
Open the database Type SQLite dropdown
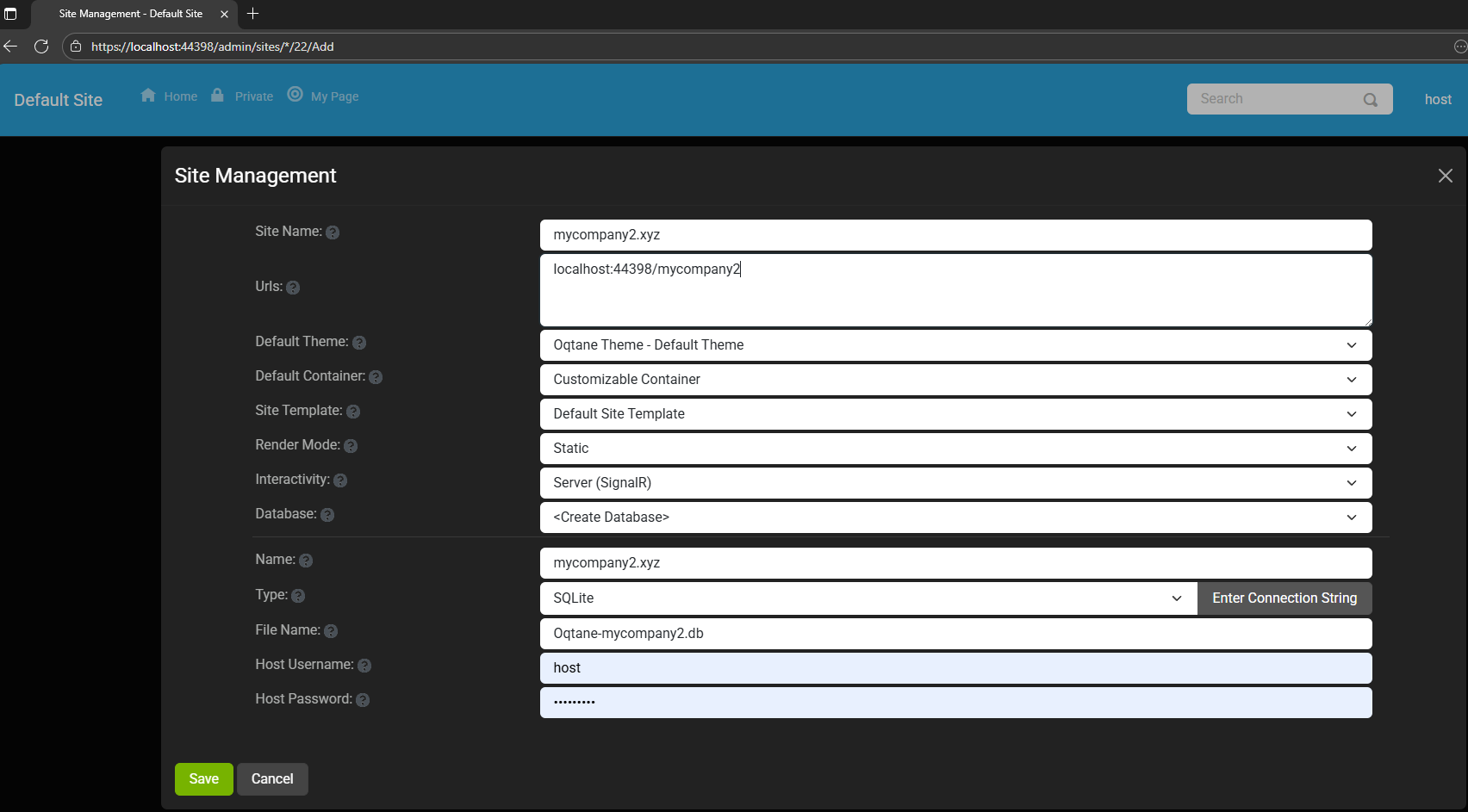[x=868, y=598]
